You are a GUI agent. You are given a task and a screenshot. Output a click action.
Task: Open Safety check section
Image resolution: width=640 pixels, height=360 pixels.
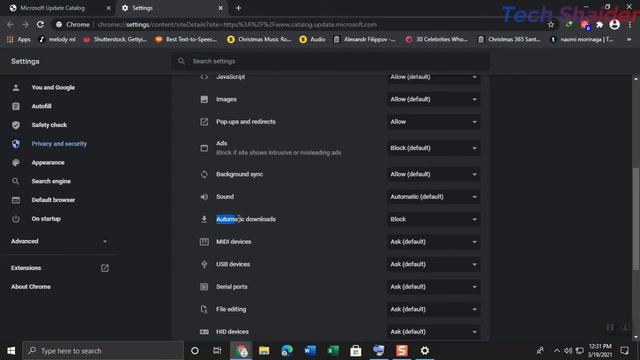(x=49, y=125)
